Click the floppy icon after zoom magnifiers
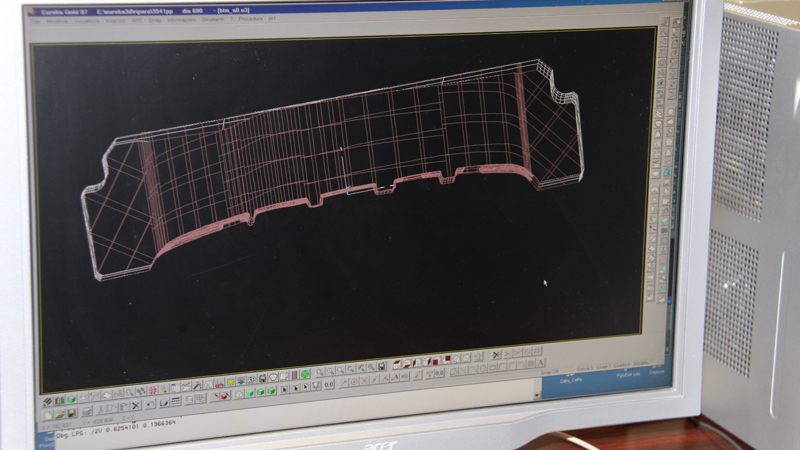 [x=382, y=366]
